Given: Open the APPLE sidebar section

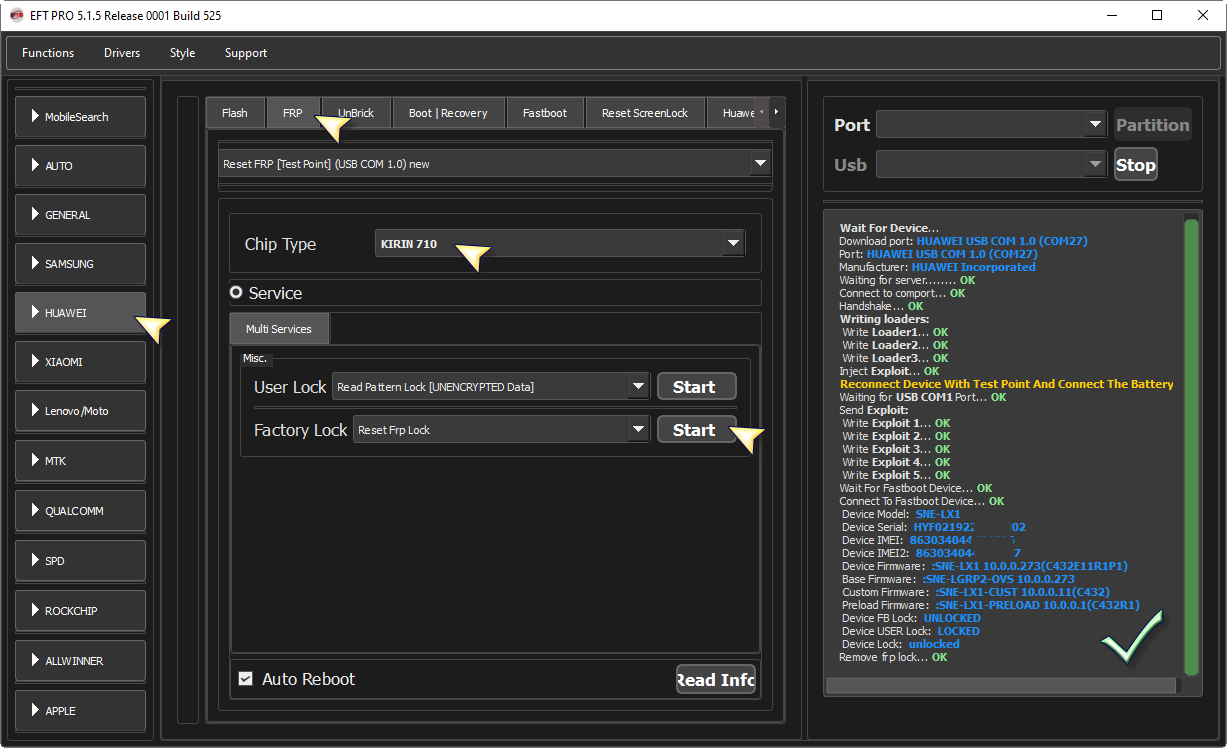Looking at the screenshot, I should pos(81,711).
